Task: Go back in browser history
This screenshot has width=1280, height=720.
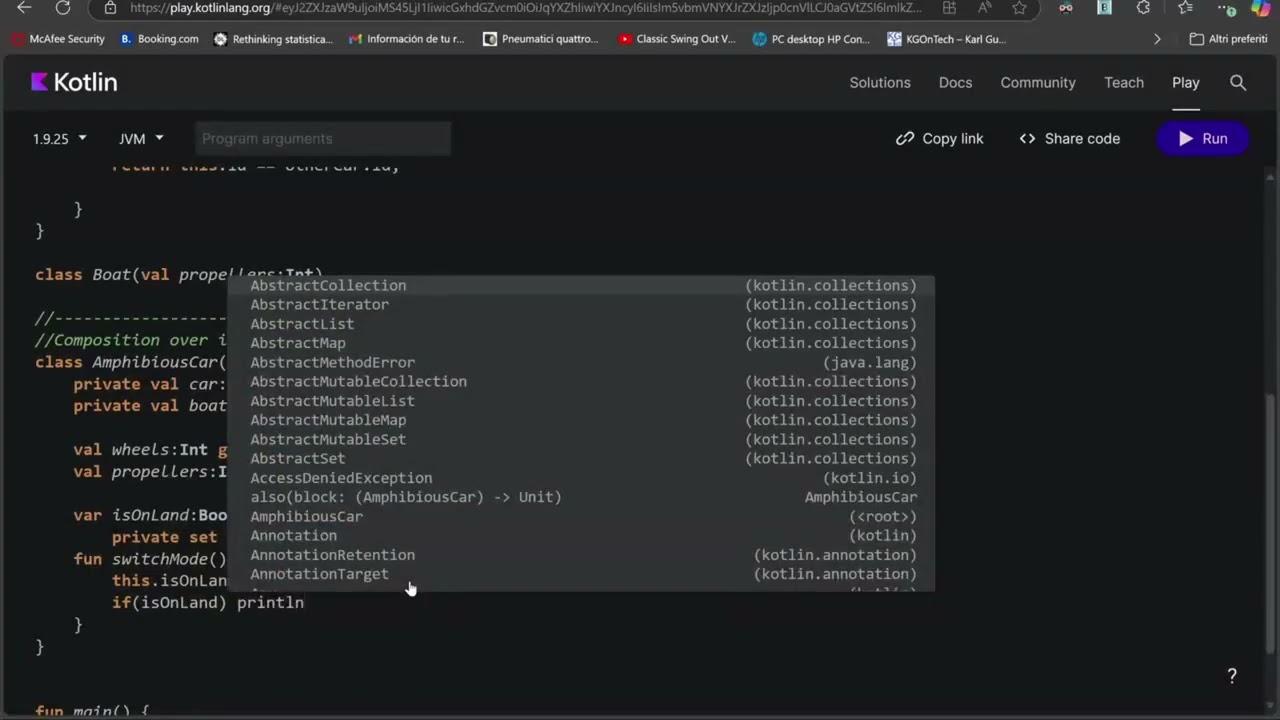Action: coord(24,8)
